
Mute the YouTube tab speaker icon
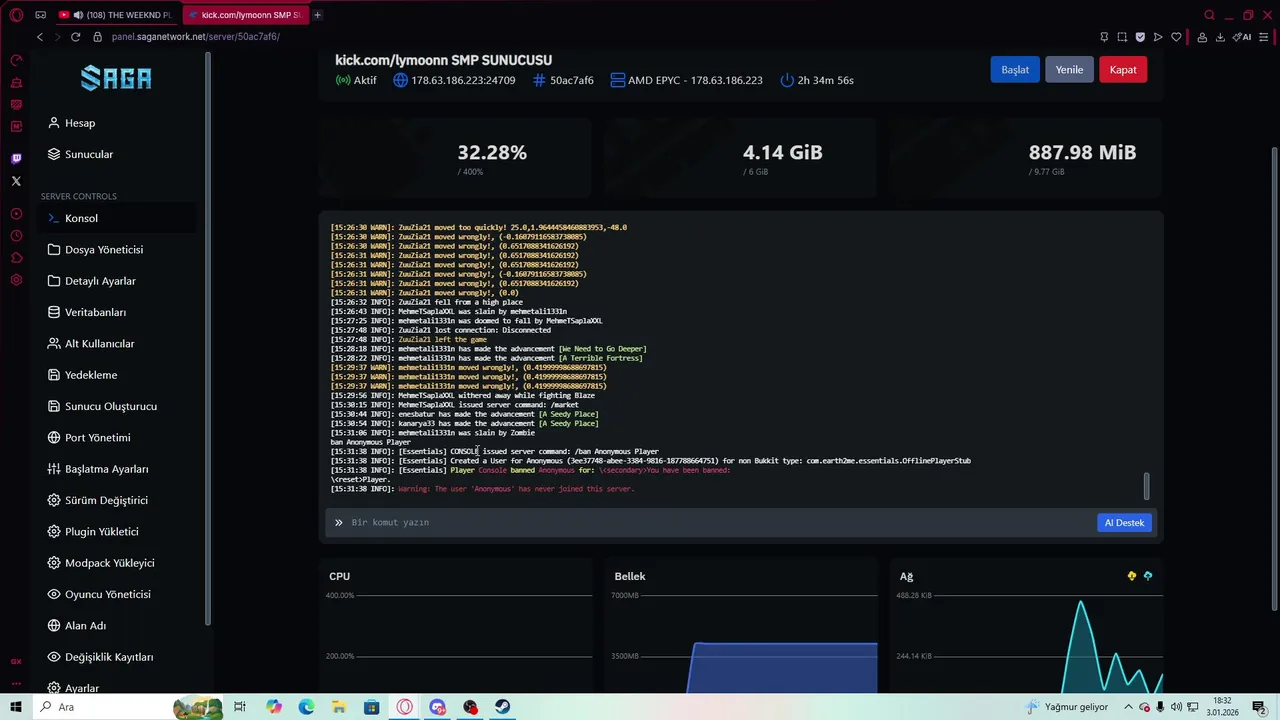point(78,15)
